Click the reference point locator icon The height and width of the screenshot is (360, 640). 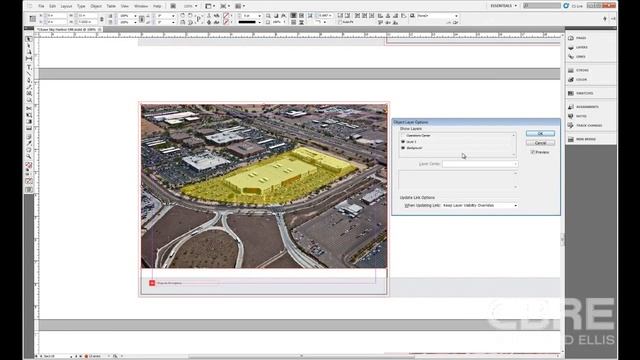click(x=33, y=19)
